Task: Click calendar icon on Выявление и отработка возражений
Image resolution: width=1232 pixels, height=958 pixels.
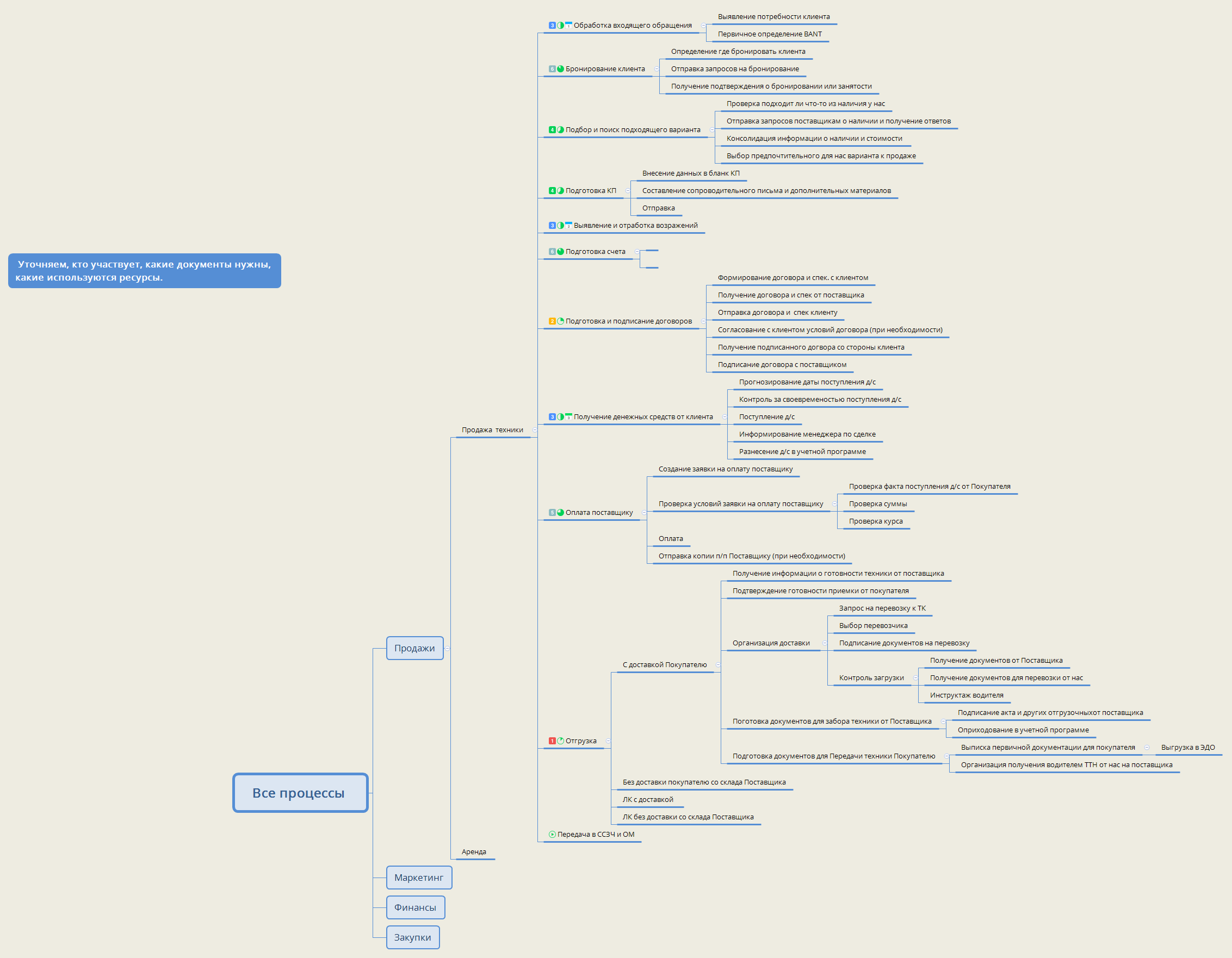Action: (568, 226)
